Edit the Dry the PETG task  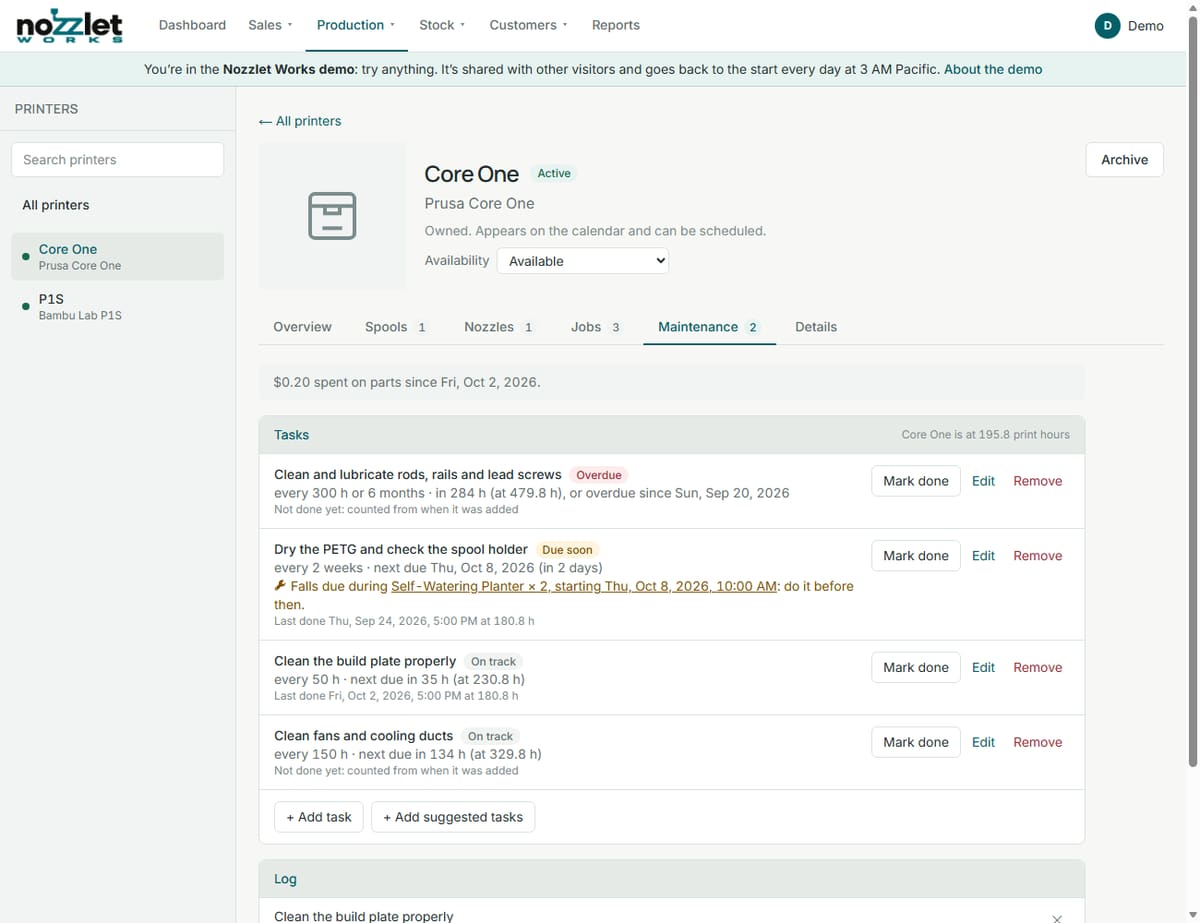(x=983, y=556)
